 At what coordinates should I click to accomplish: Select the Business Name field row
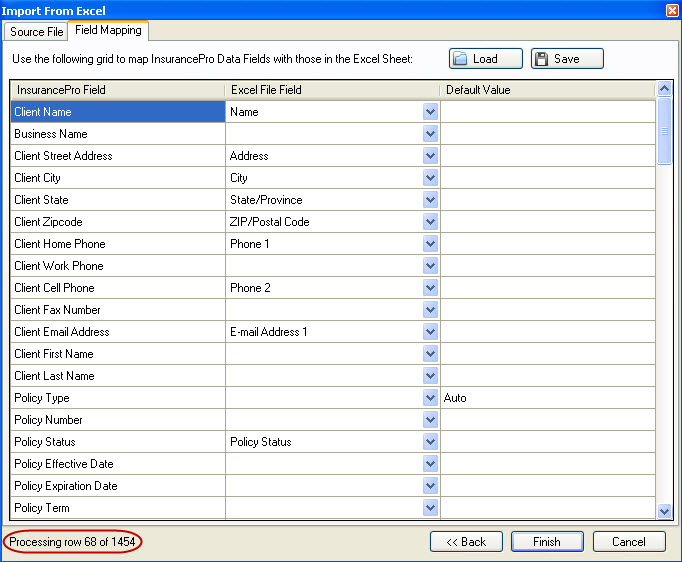118,134
